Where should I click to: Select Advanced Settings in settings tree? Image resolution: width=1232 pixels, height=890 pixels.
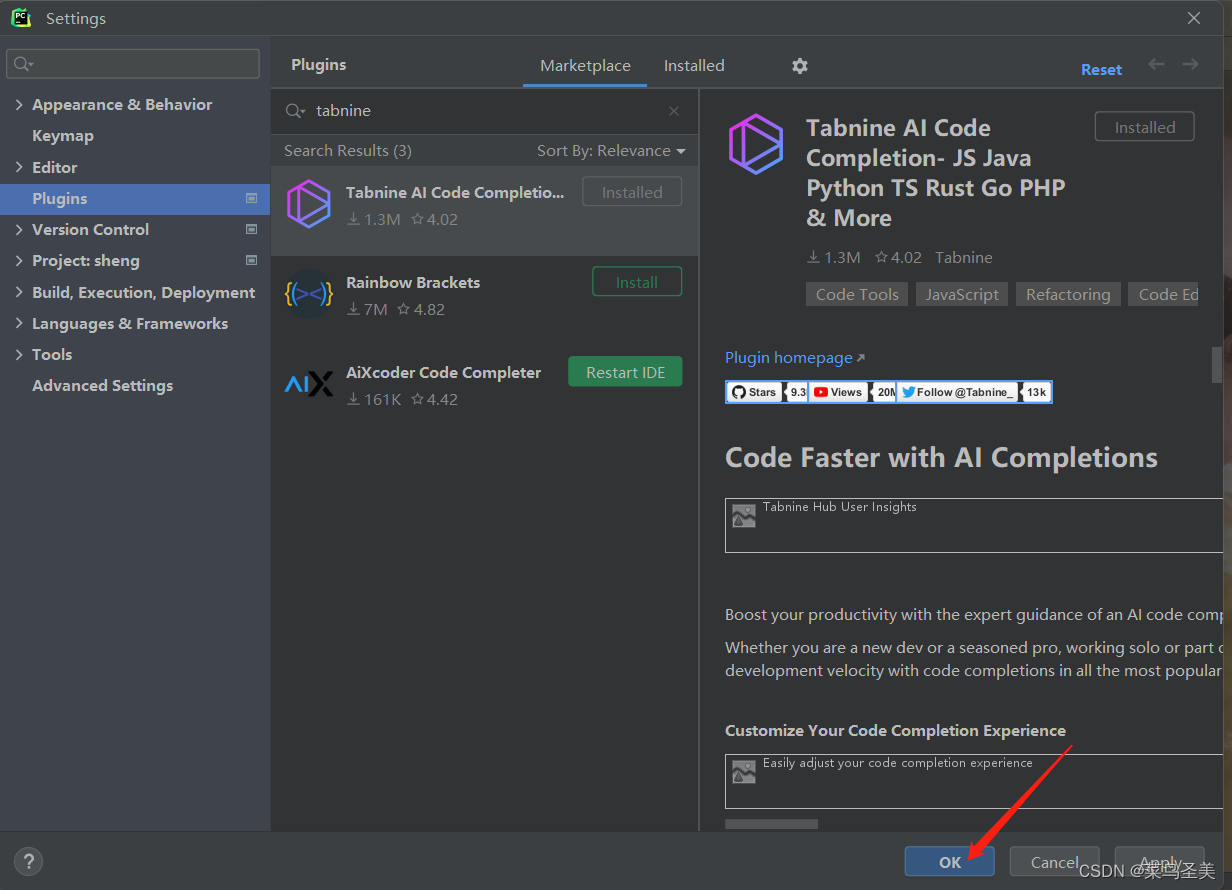(x=102, y=386)
